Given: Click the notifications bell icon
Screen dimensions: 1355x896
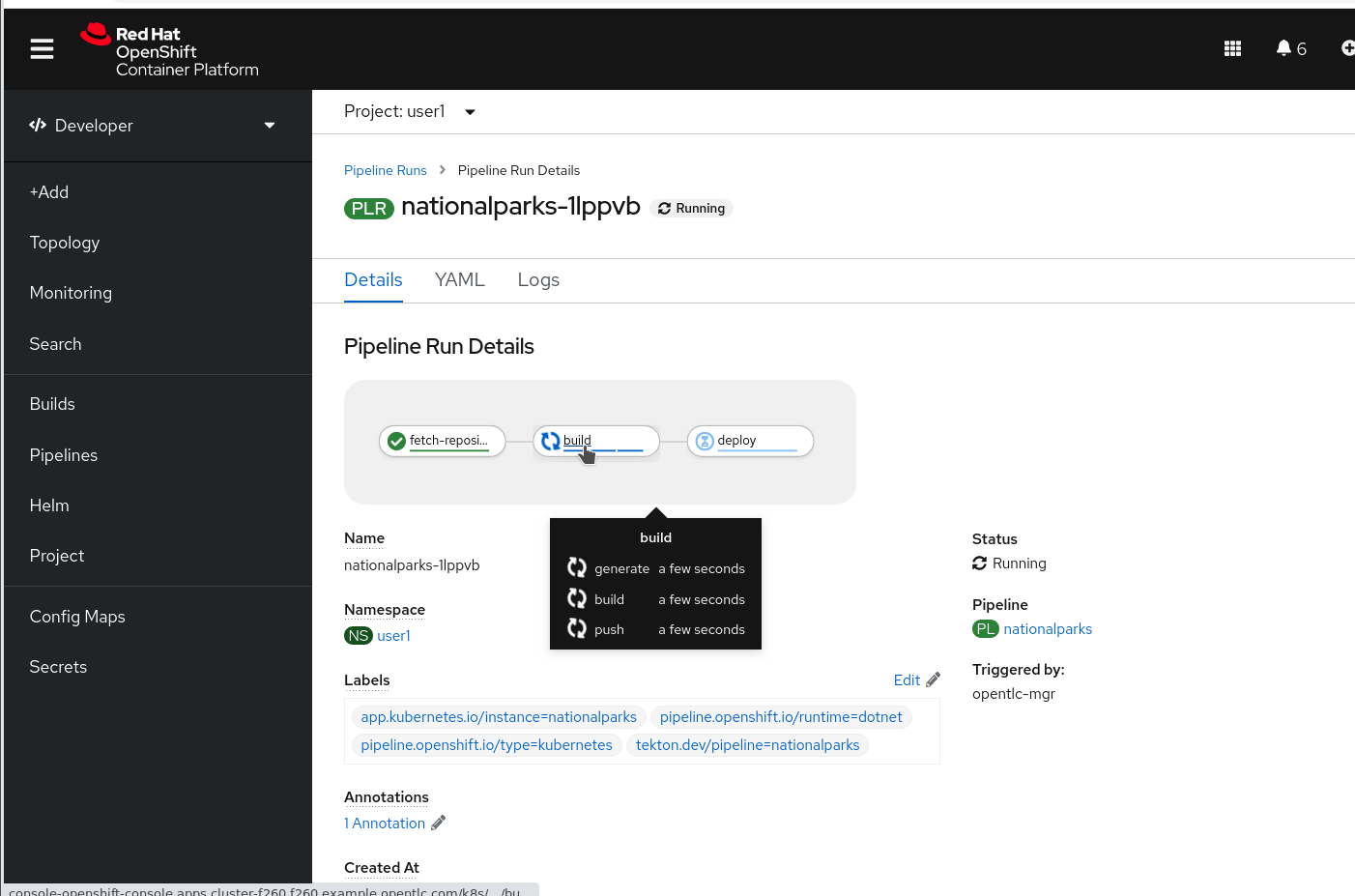Looking at the screenshot, I should [x=1283, y=48].
